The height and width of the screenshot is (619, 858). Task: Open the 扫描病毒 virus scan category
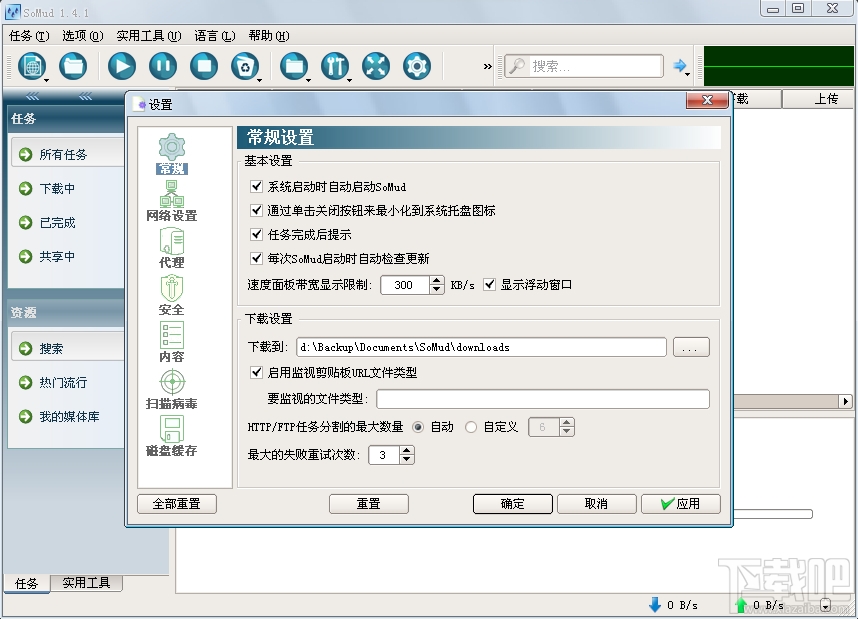click(x=172, y=389)
